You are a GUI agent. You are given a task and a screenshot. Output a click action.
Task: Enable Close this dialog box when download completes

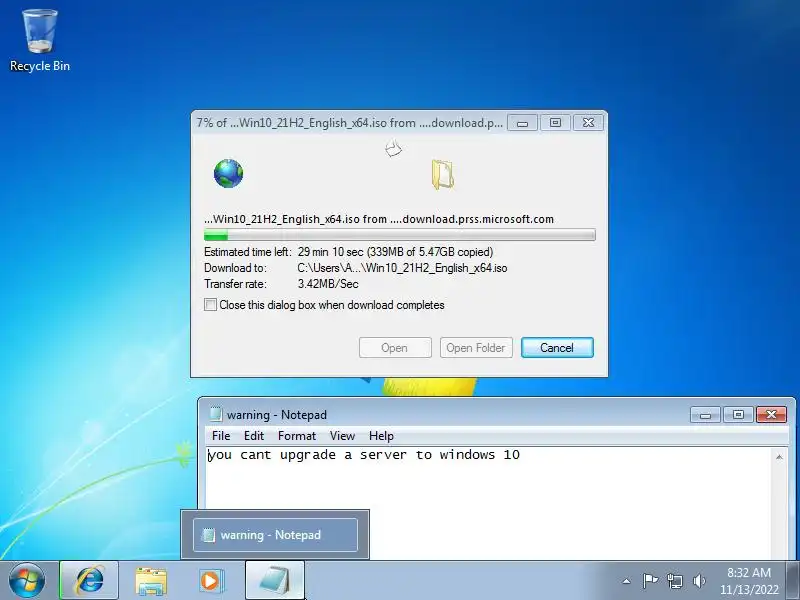click(x=210, y=305)
